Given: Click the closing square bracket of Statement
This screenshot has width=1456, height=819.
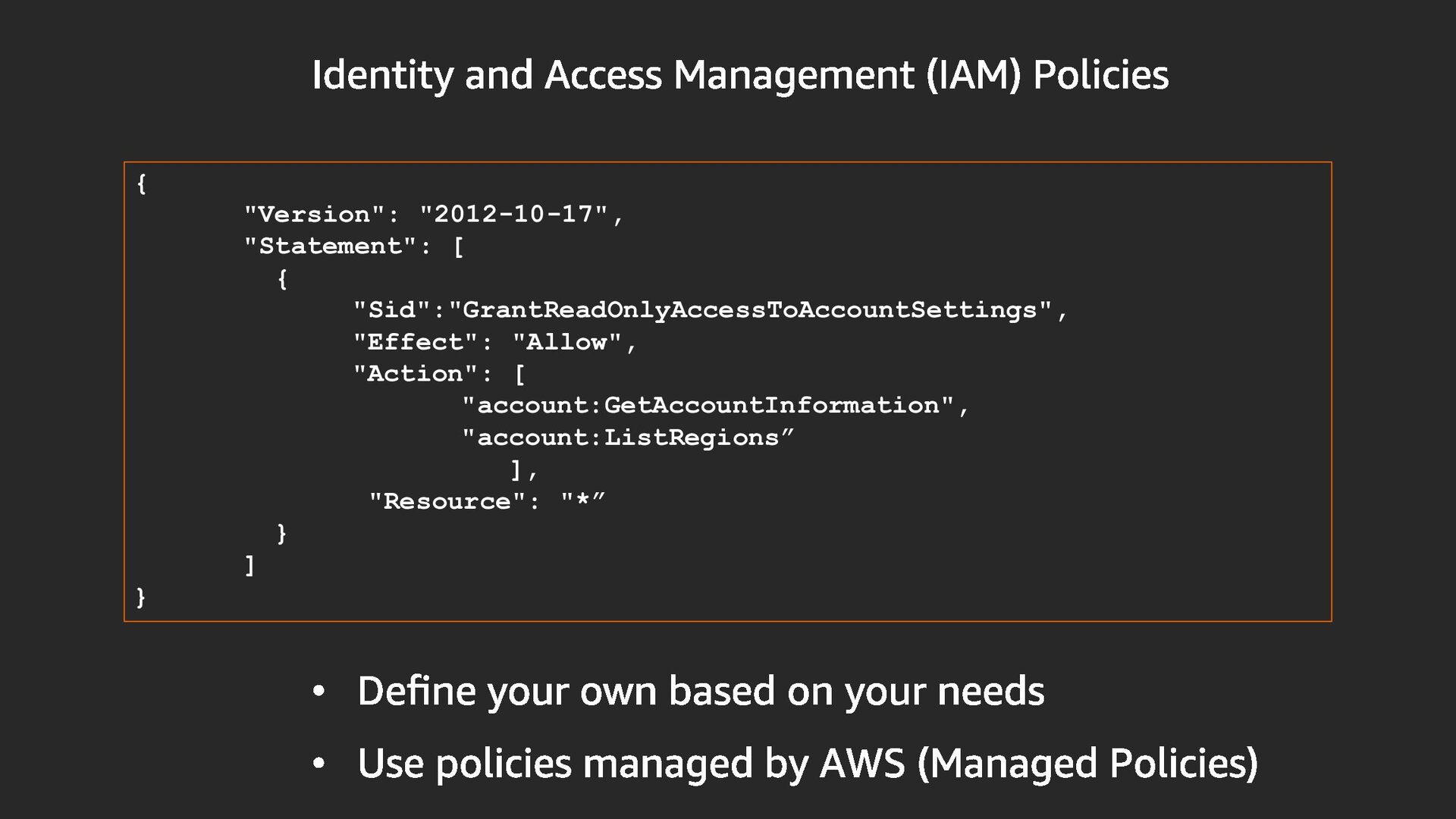Looking at the screenshot, I should click(x=249, y=565).
